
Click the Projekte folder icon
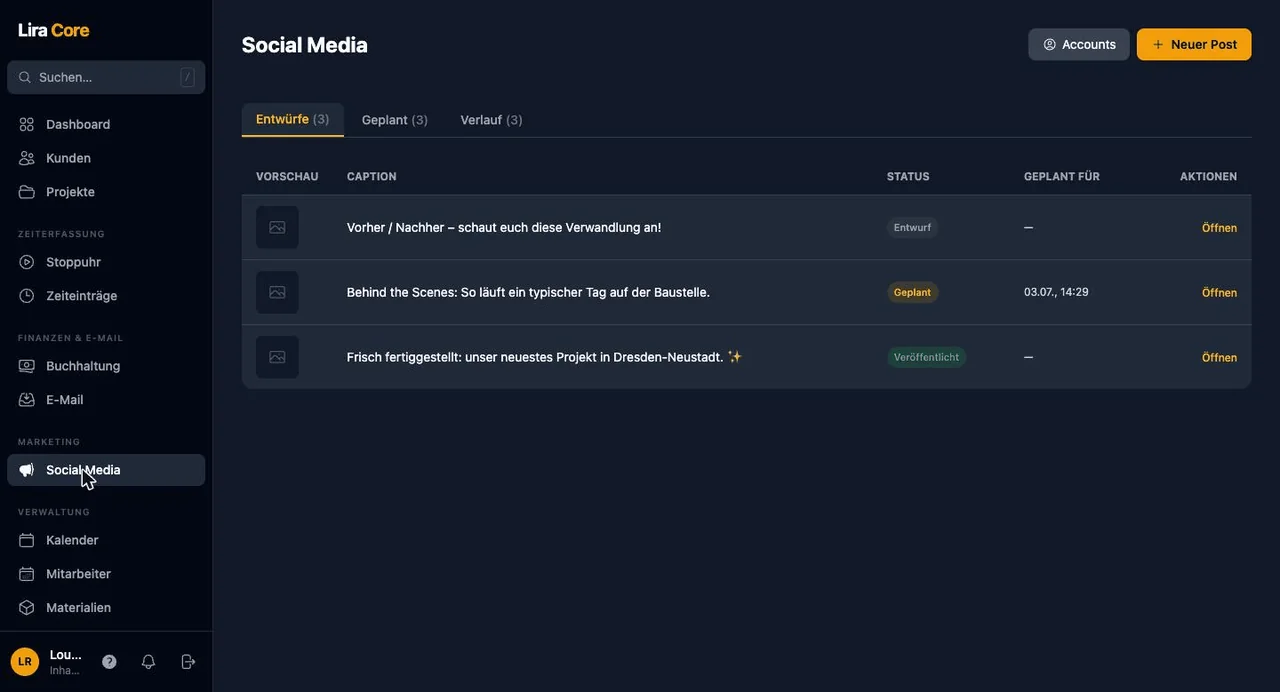[x=27, y=192]
